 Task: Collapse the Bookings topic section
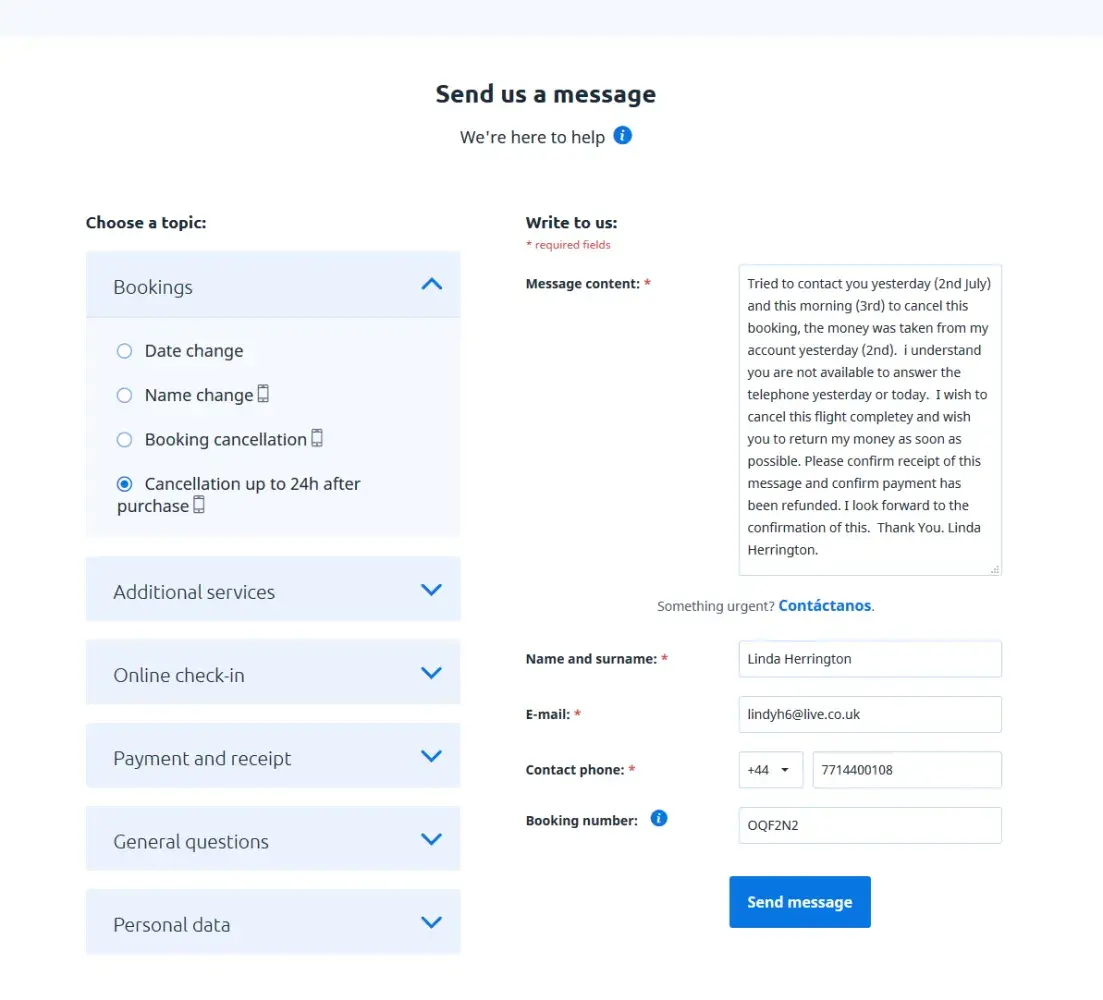[431, 285]
